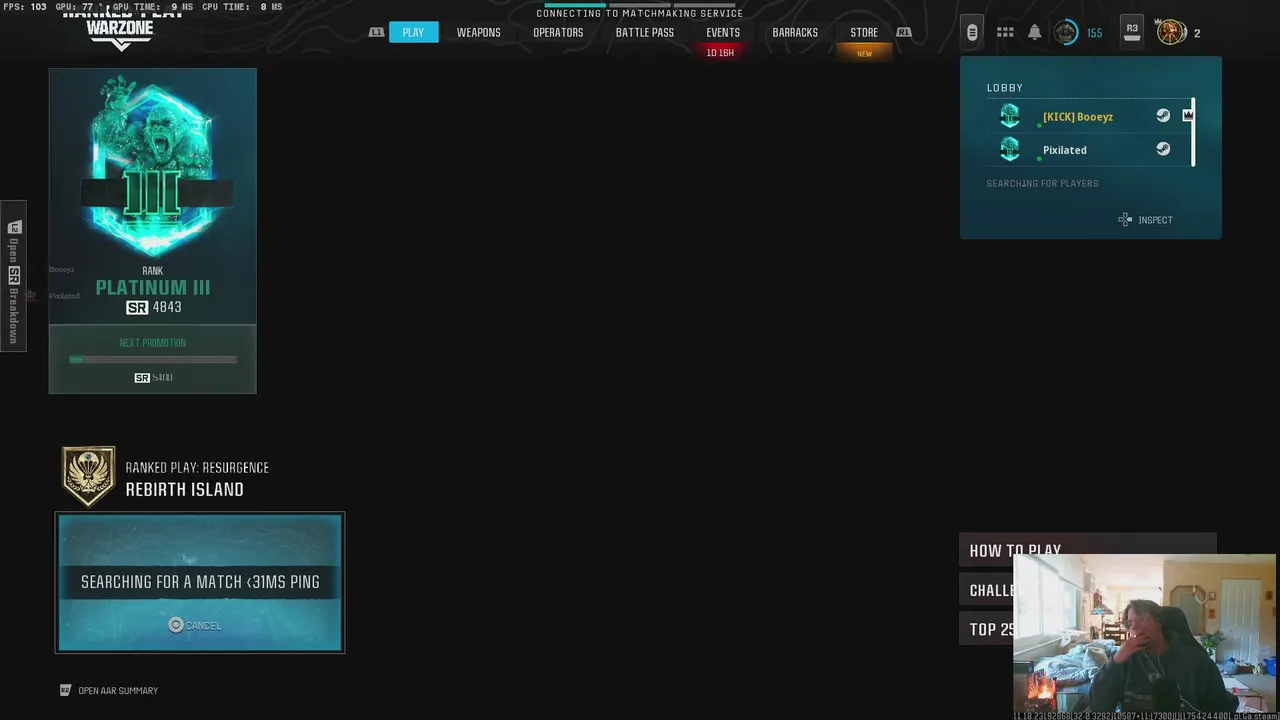
Task: Click the party leader crown icon
Action: click(1187, 115)
